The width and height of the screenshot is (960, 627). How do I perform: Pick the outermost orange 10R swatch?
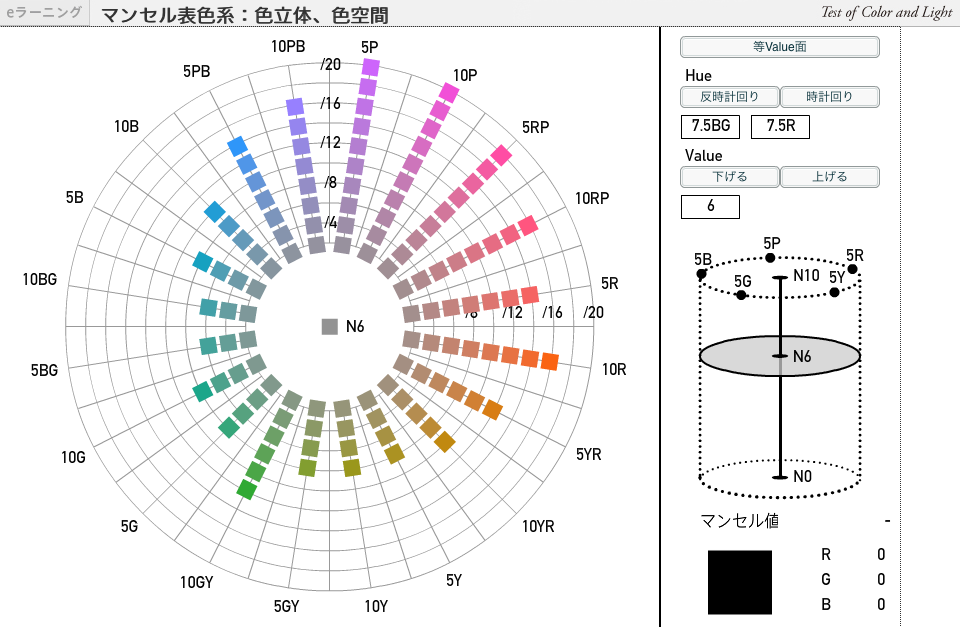click(549, 361)
